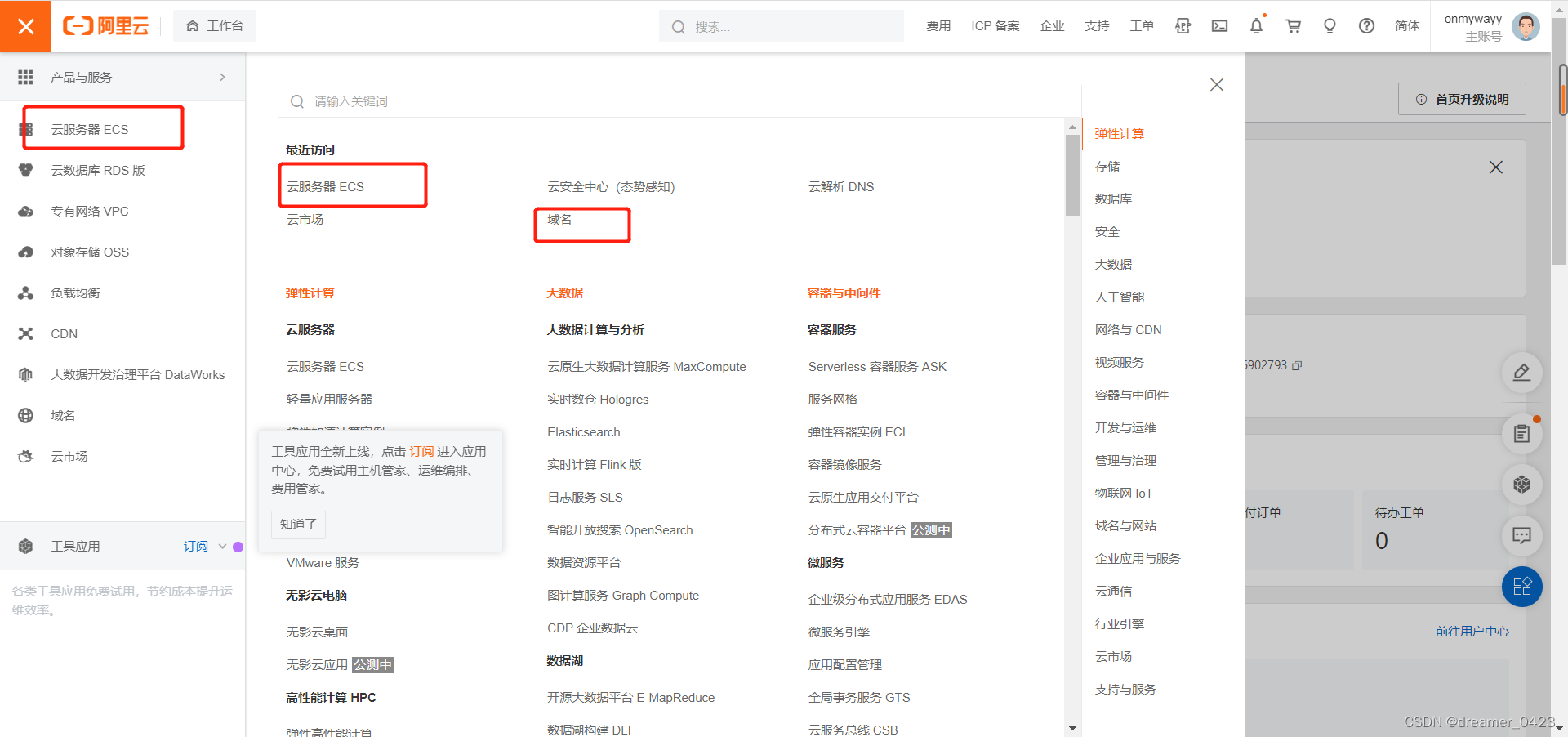This screenshot has width=1568, height=737.
Task: Open 云服务器 ECS in the left sidebar
Action: point(90,129)
